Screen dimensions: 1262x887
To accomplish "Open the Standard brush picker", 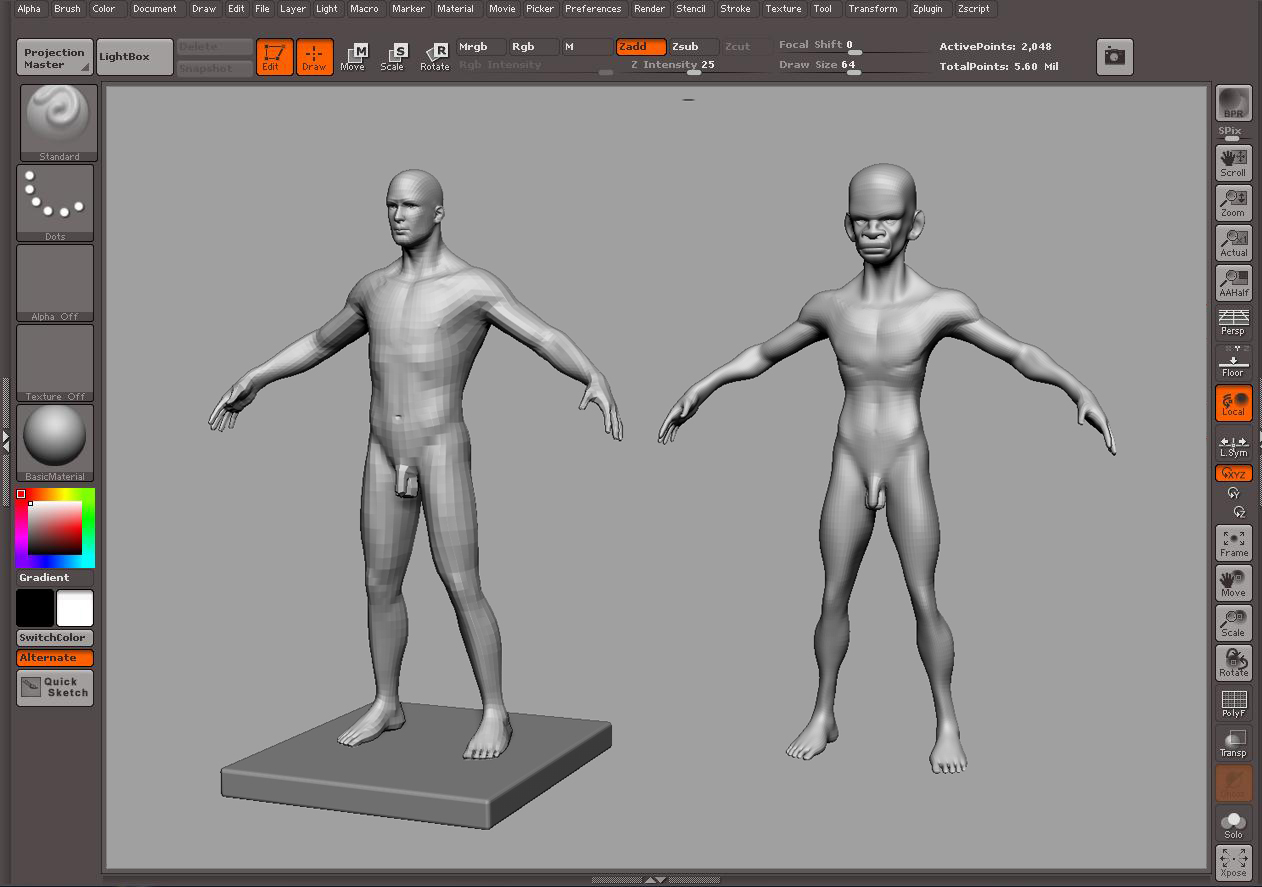I will [59, 122].
